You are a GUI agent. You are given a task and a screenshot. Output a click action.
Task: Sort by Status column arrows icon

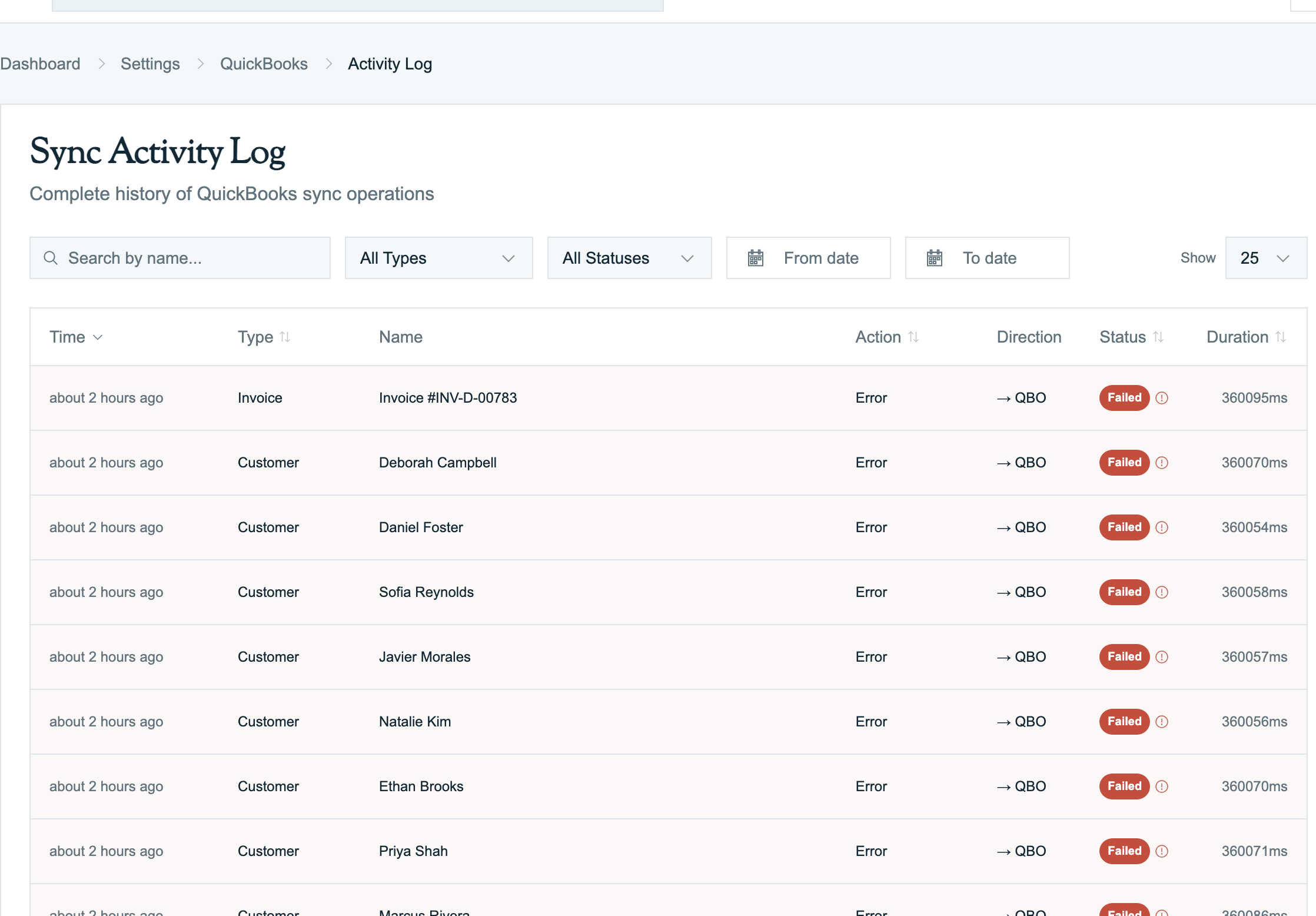click(x=1158, y=337)
